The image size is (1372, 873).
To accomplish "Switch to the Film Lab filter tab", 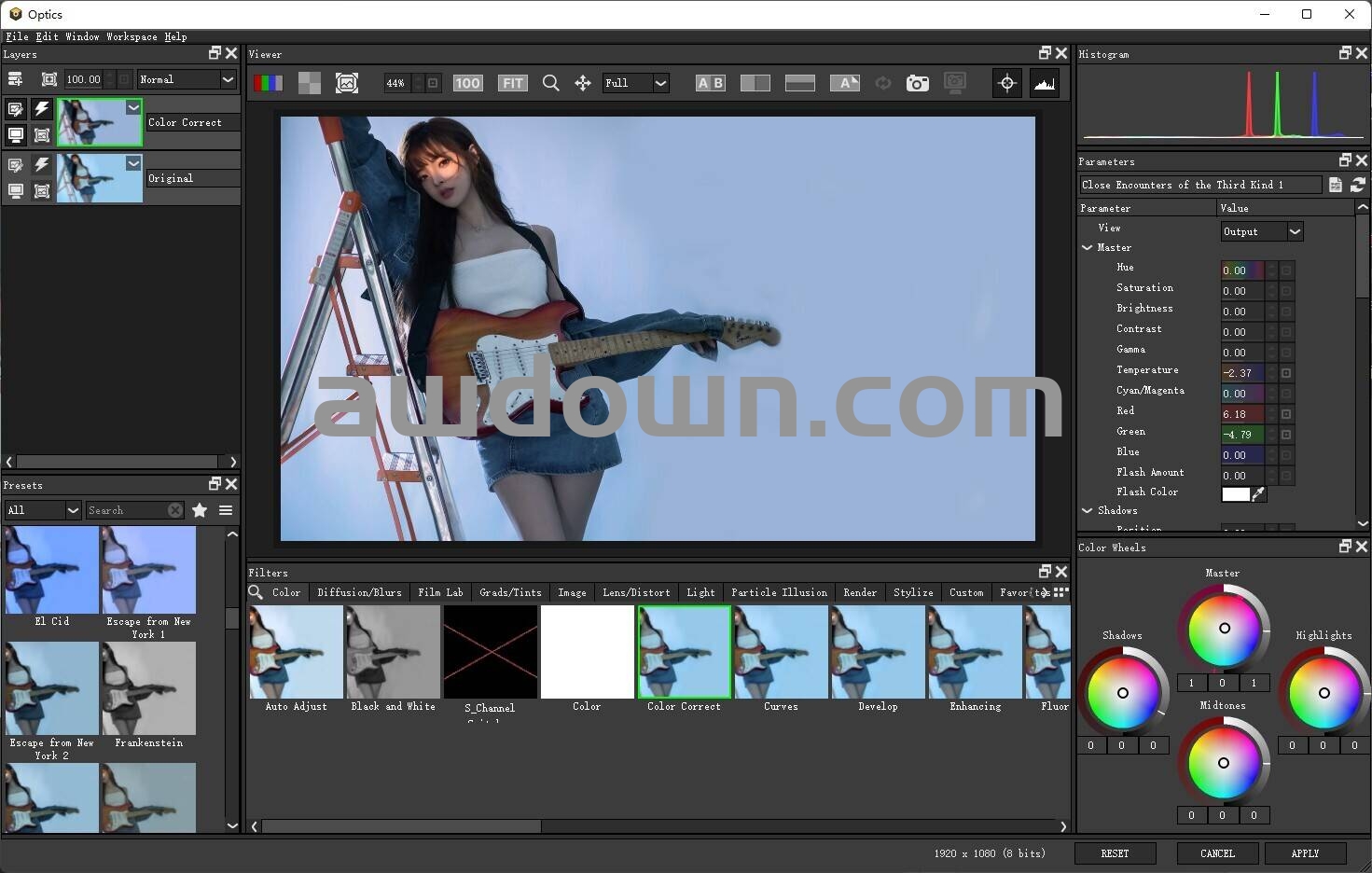I will [440, 592].
